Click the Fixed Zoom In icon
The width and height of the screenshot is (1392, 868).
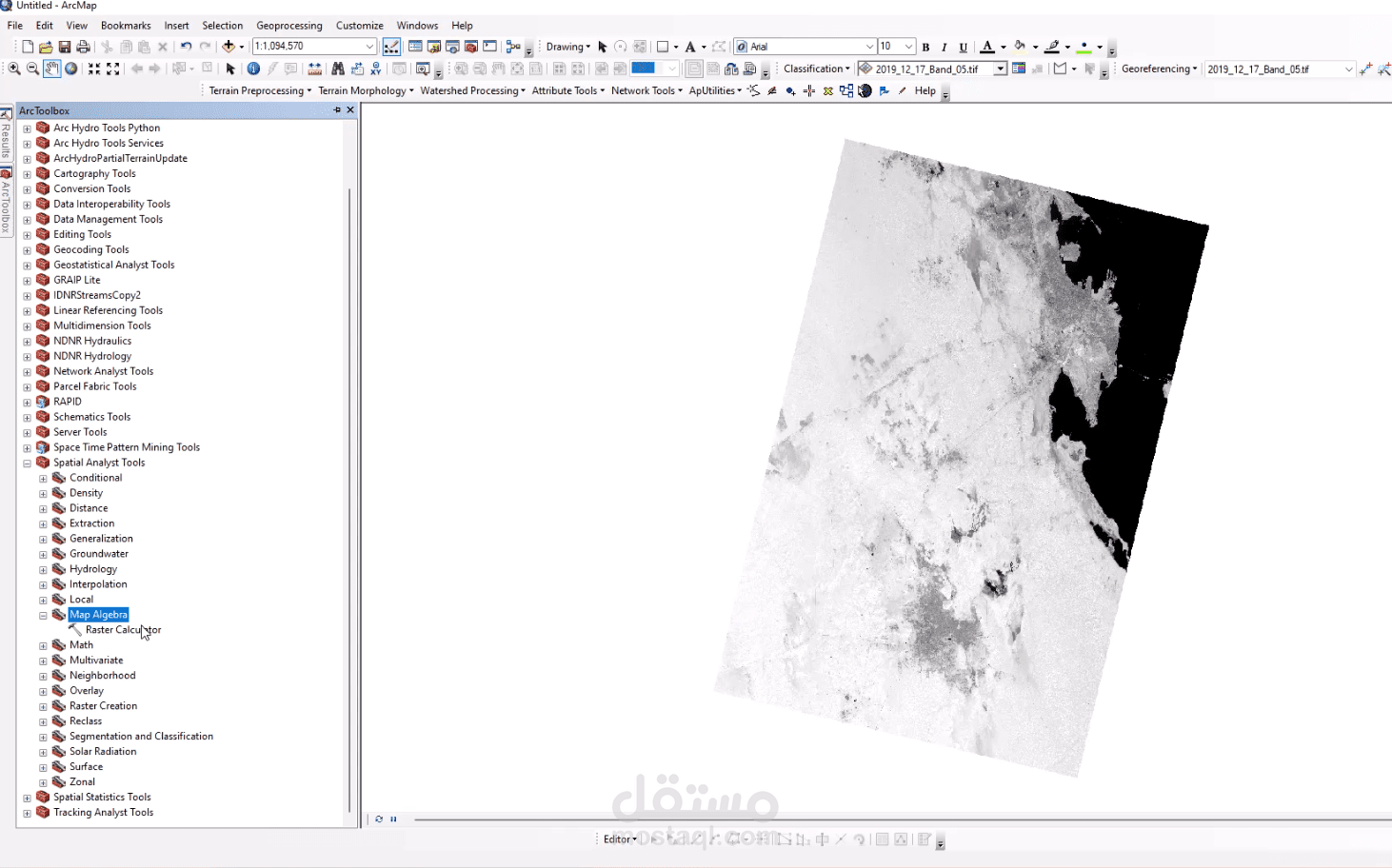94,69
